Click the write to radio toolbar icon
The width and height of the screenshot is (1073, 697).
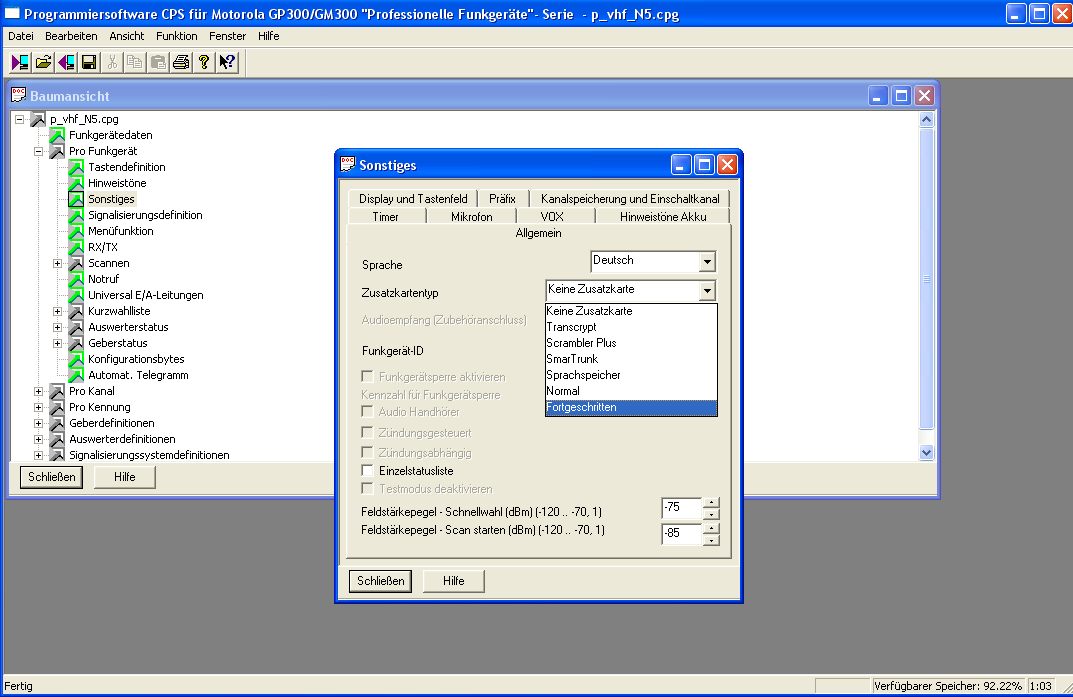coord(66,62)
